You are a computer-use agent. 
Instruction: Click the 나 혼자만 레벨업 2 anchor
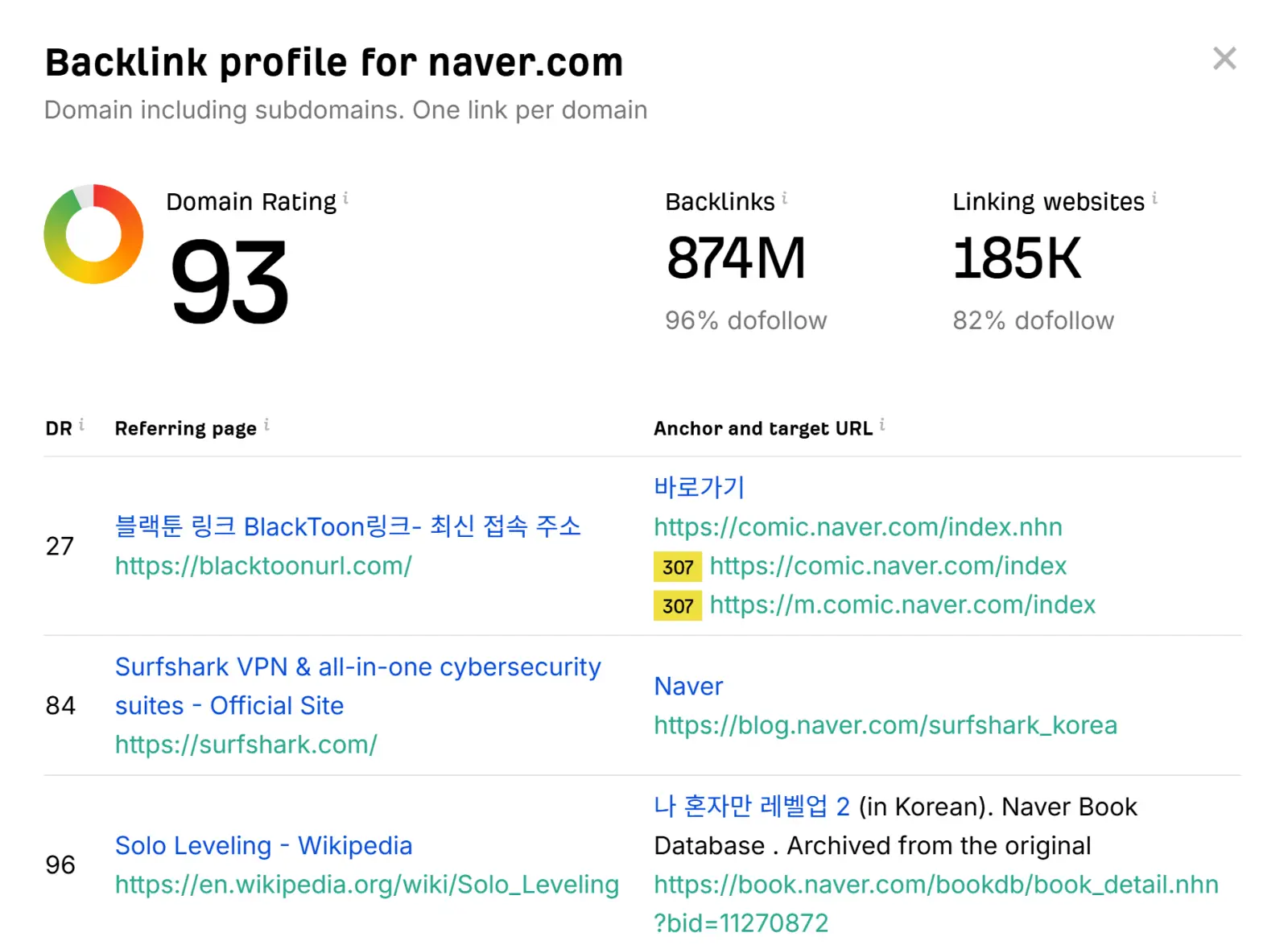point(752,807)
